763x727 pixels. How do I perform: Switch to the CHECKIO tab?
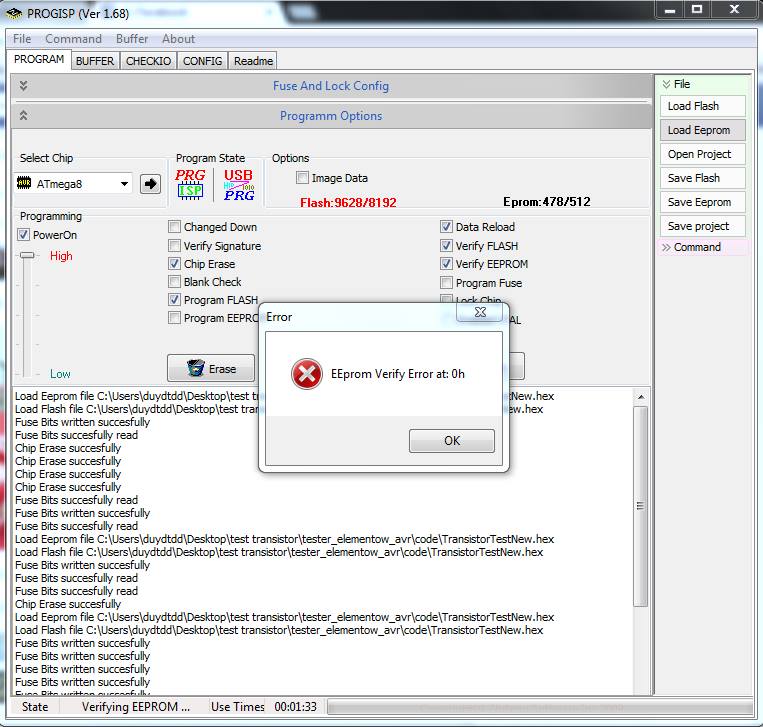point(148,61)
